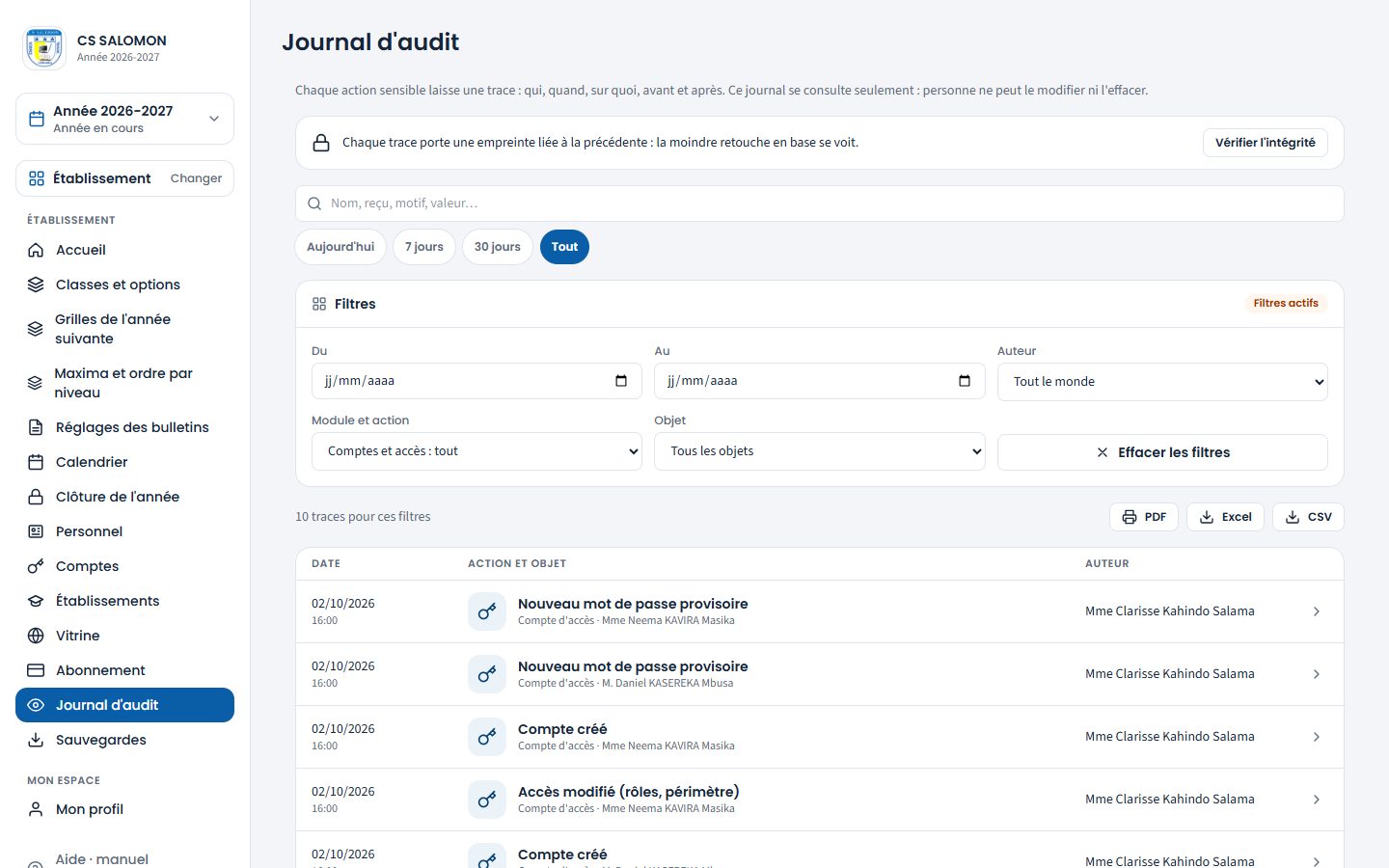The width and height of the screenshot is (1389, 868).
Task: Open the Auteur dropdown
Action: (1162, 382)
